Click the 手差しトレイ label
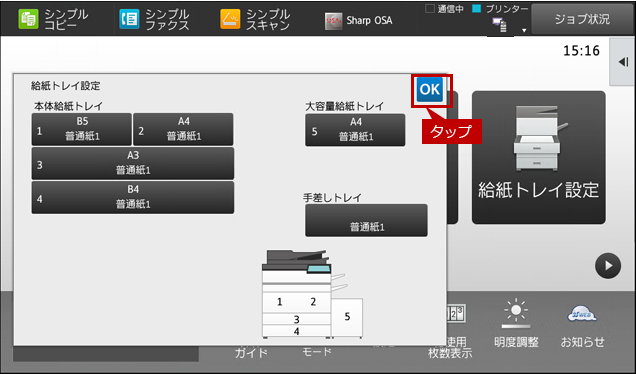This screenshot has width=636, height=374. [x=332, y=198]
